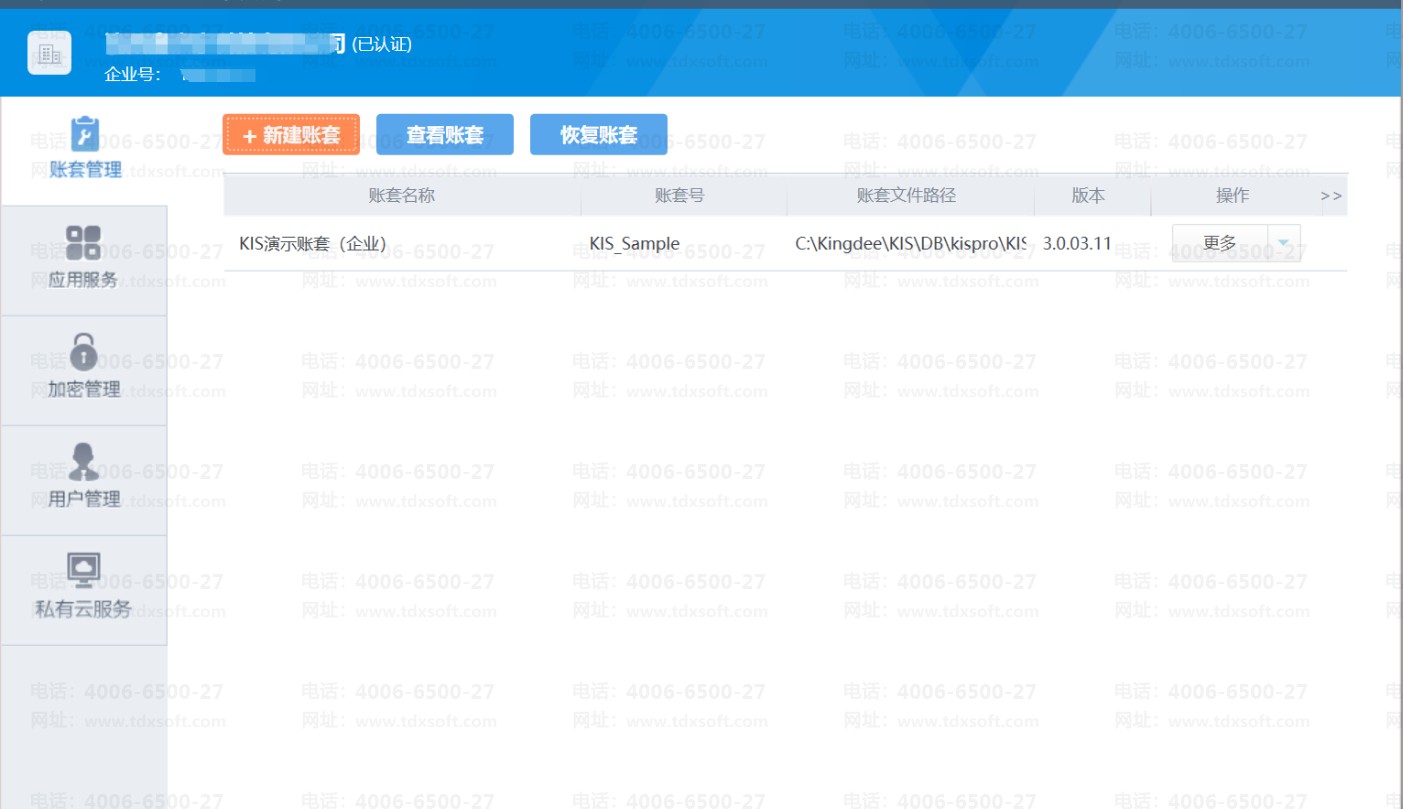Viewport: 1403px width, 809px height.
Task: Open 应用服务 four-squares icon
Action: [x=83, y=242]
